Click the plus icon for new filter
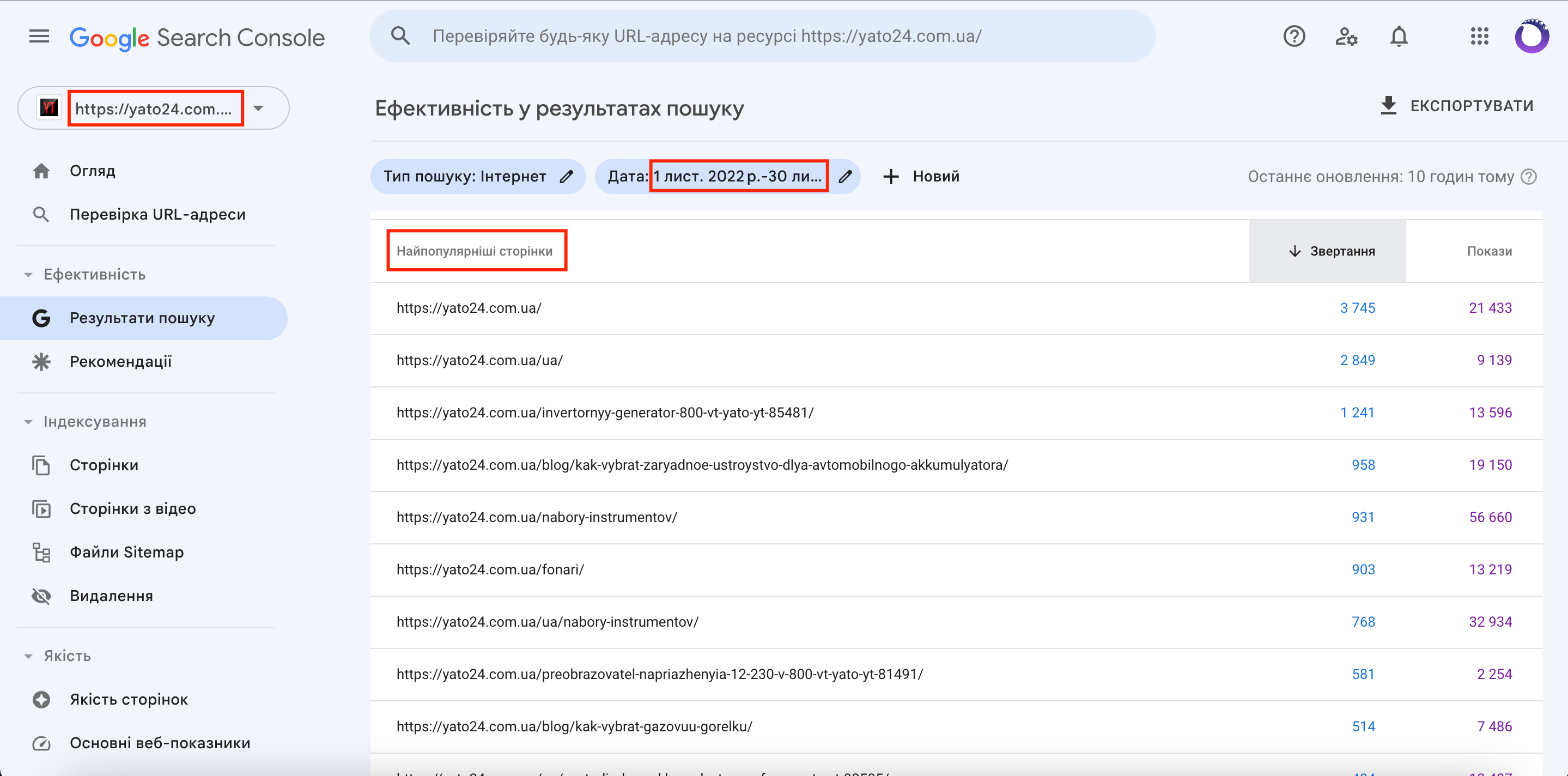Viewport: 1568px width, 776px height. pyautogui.click(x=891, y=177)
